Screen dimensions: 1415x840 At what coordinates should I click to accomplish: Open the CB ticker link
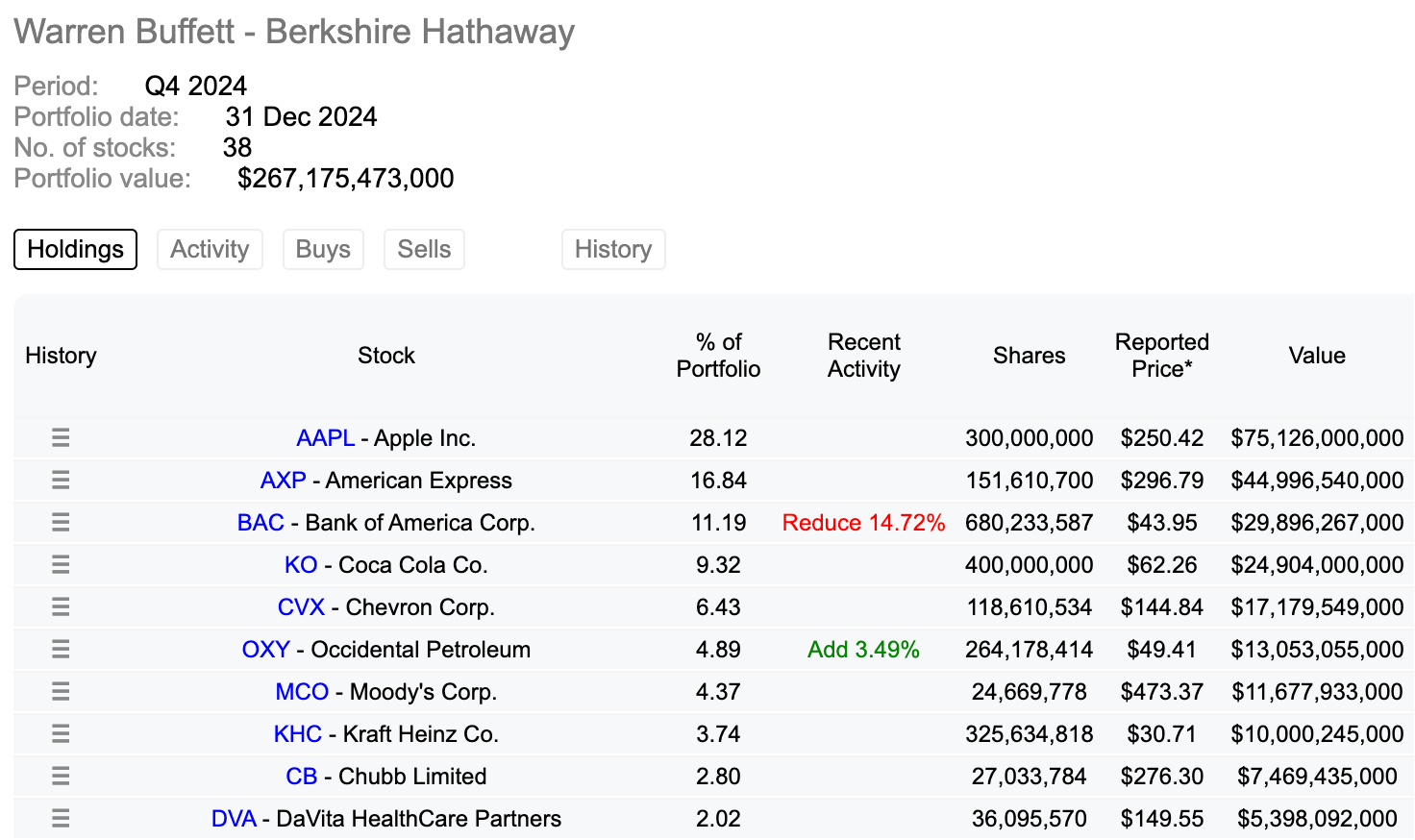(302, 777)
